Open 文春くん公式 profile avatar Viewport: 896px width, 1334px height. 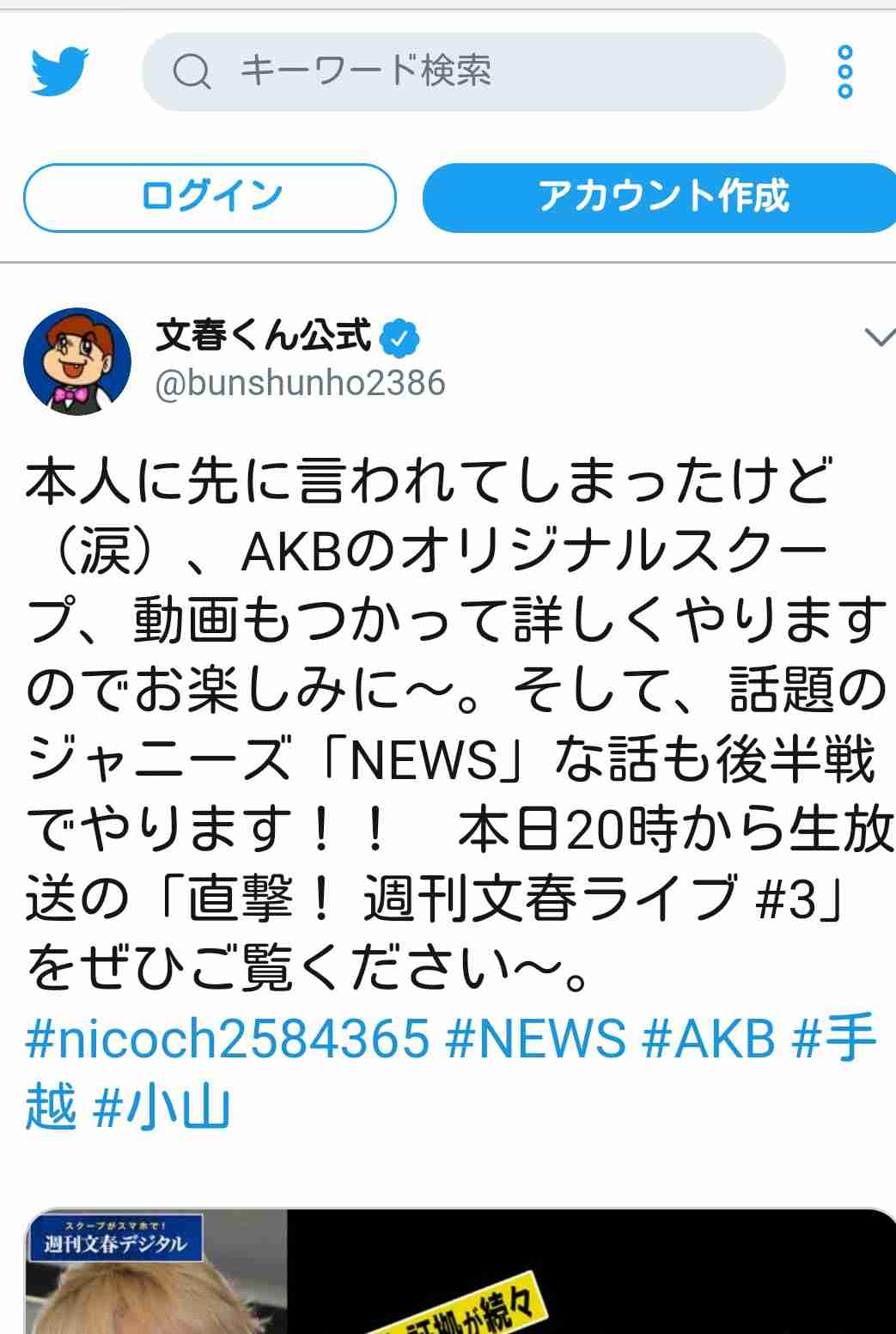point(76,362)
